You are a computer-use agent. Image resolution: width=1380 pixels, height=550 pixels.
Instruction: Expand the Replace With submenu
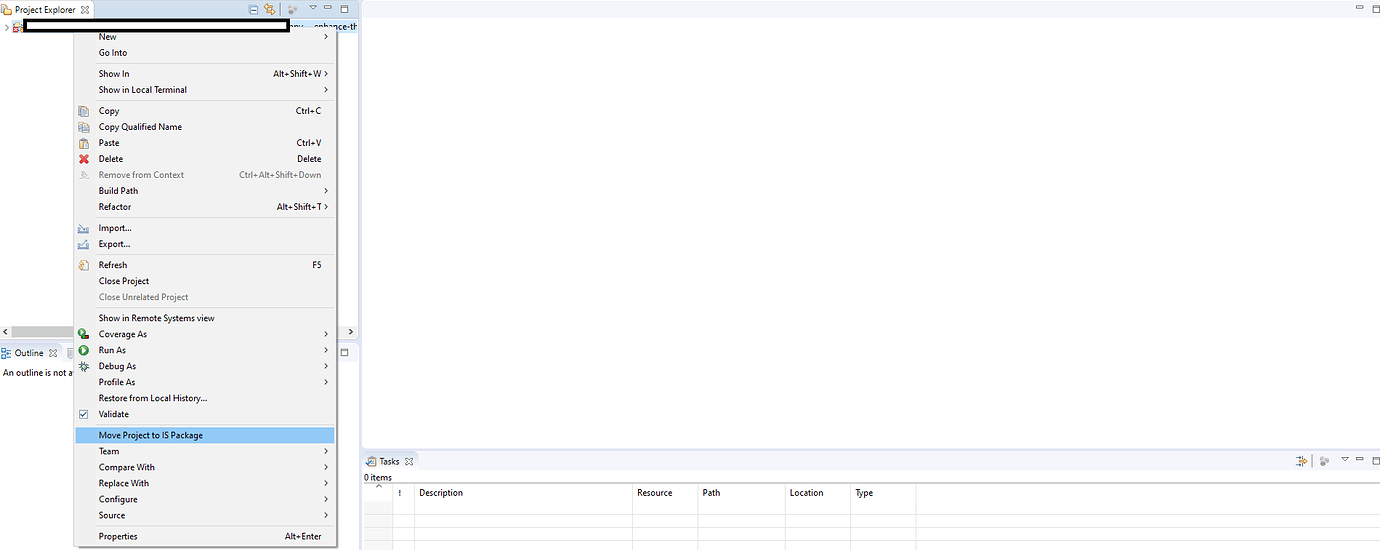tap(205, 483)
